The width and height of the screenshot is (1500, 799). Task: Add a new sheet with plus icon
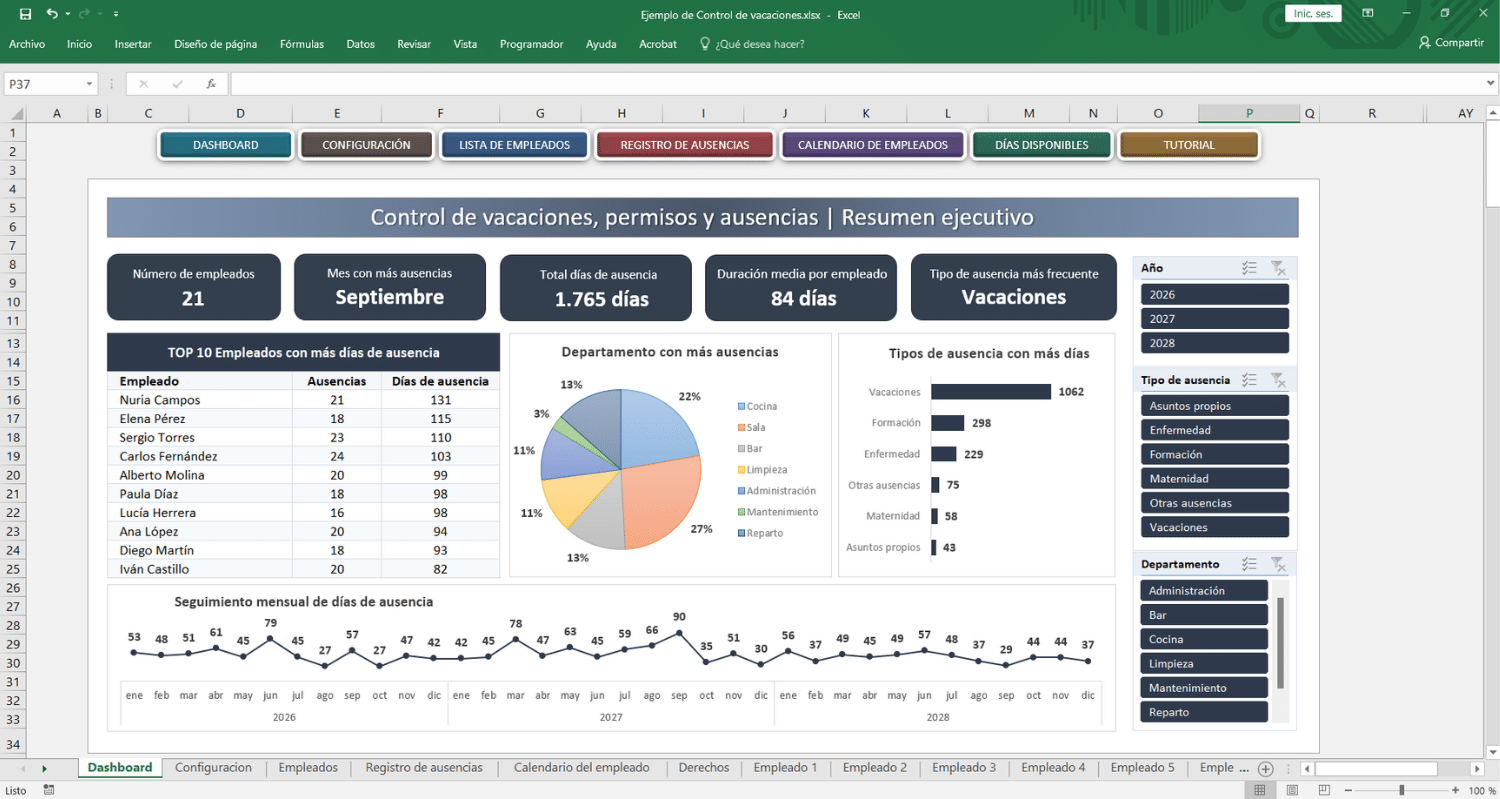[1265, 768]
